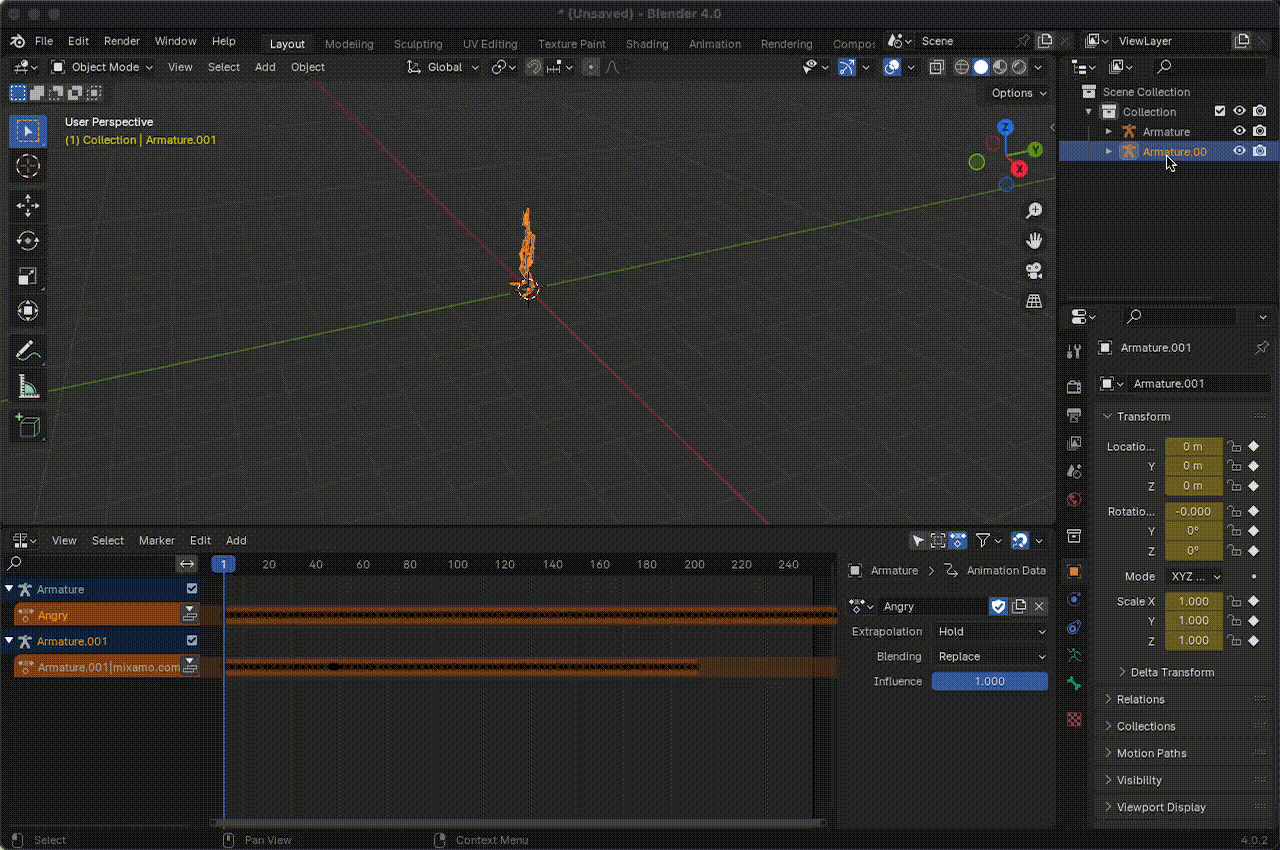Uncheck the Armature track checkbox in NLA
Viewport: 1280px width, 850px height.
[x=192, y=589]
